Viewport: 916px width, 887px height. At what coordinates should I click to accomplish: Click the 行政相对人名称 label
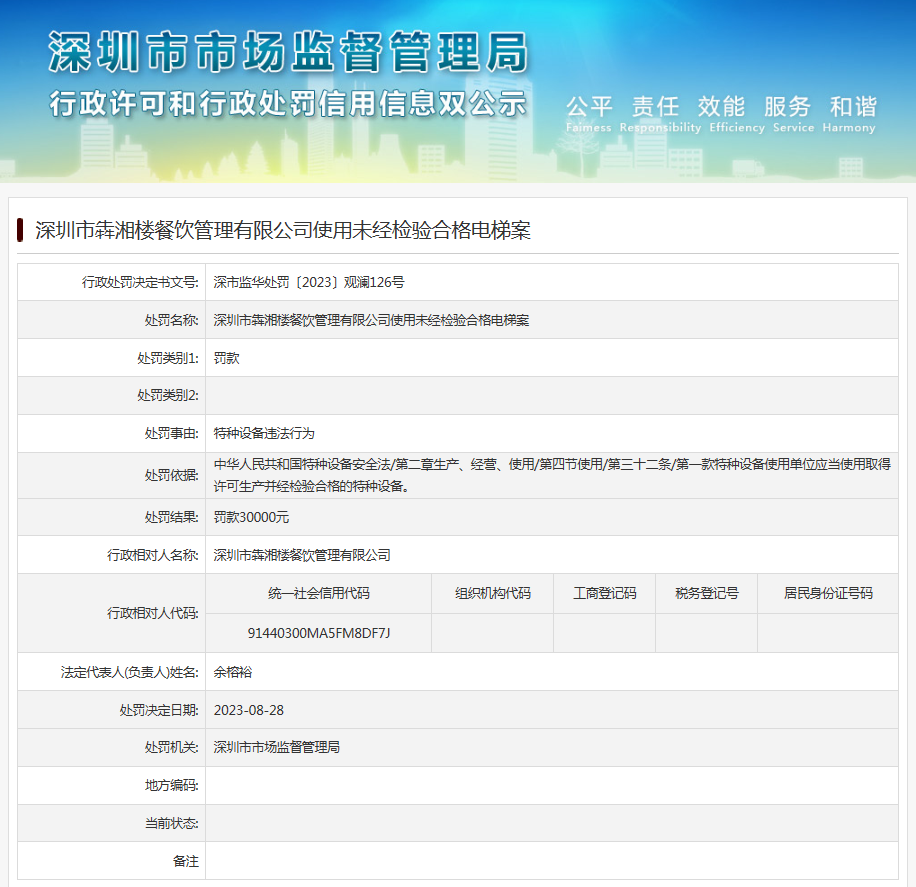[x=153, y=555]
